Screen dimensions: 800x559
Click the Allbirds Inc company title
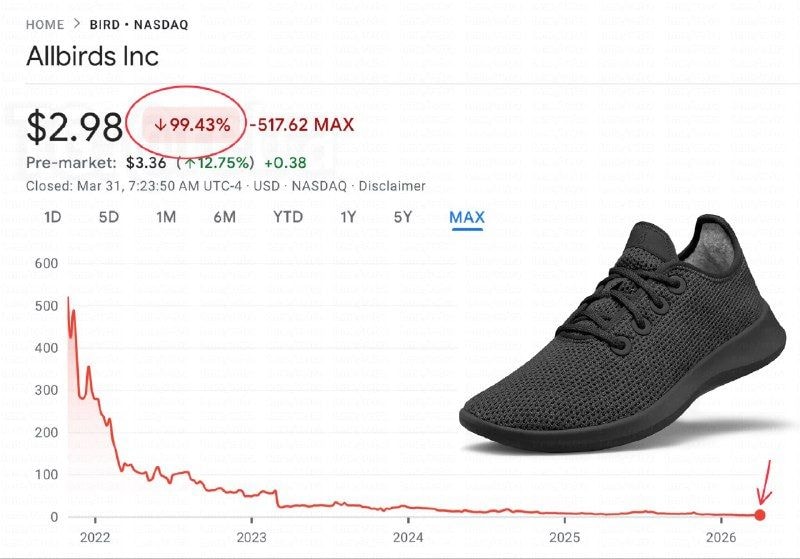(92, 56)
